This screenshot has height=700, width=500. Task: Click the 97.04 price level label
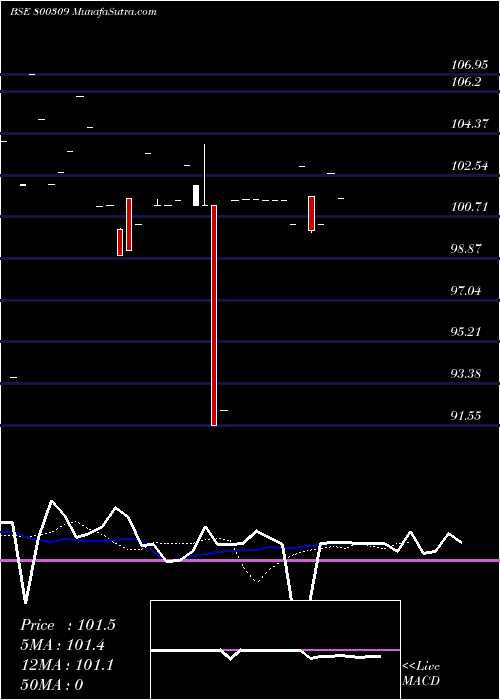467,291
